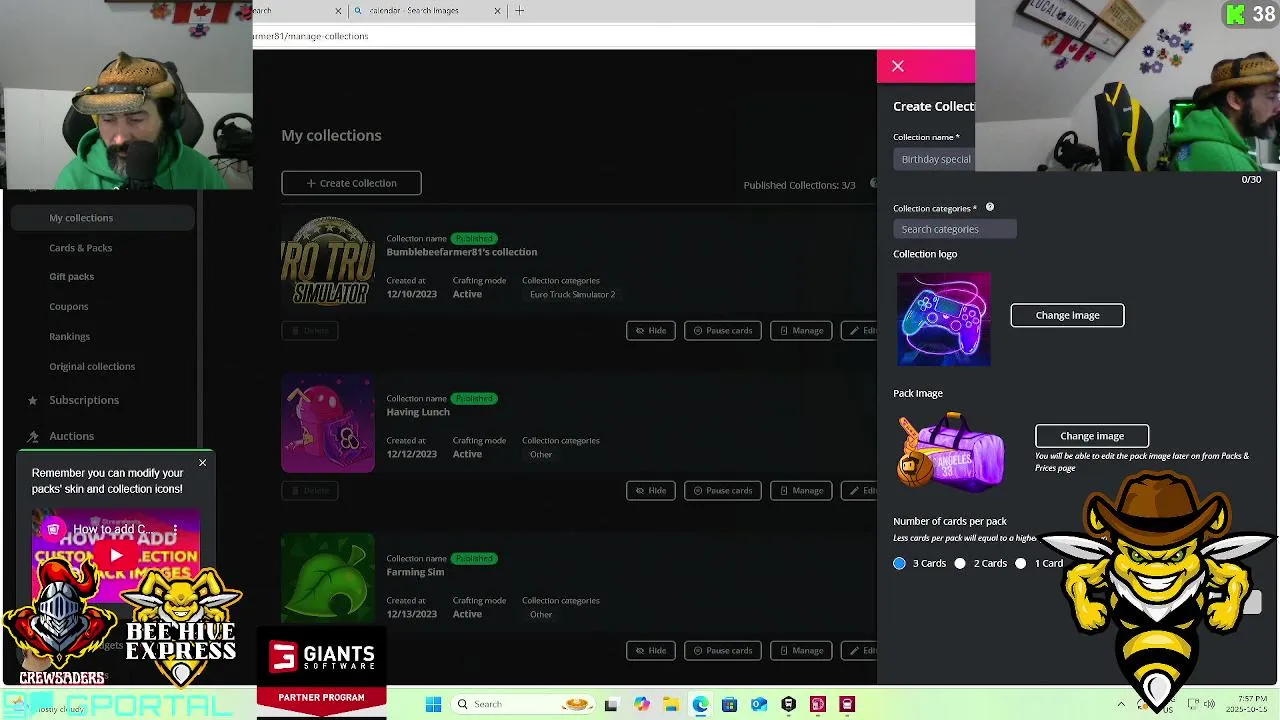1280x720 pixels.
Task: Manage the Bumblebeefarmer81's collection
Action: pos(801,331)
